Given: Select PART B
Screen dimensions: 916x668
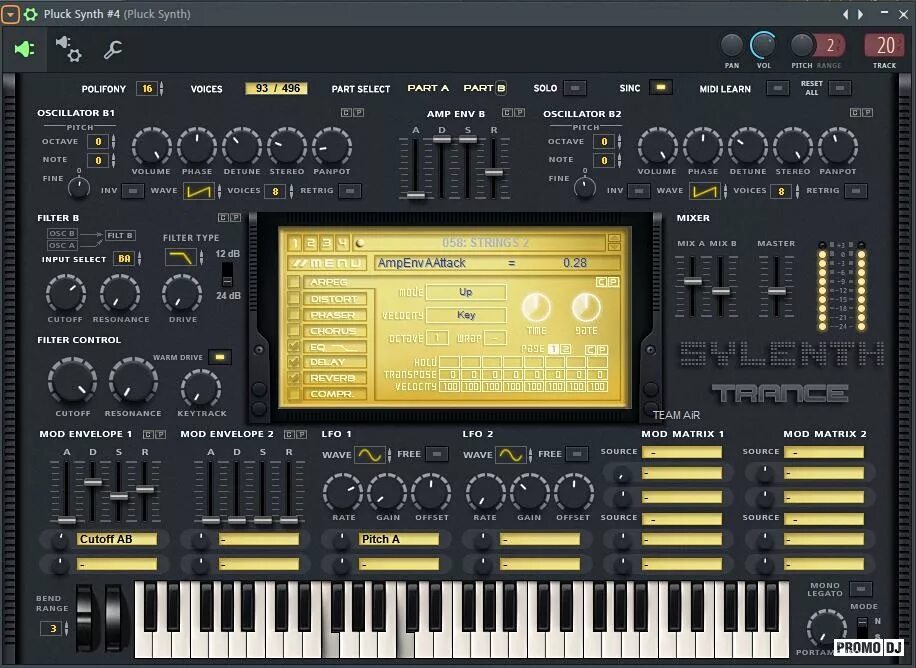Looking at the screenshot, I should pyautogui.click(x=484, y=88).
